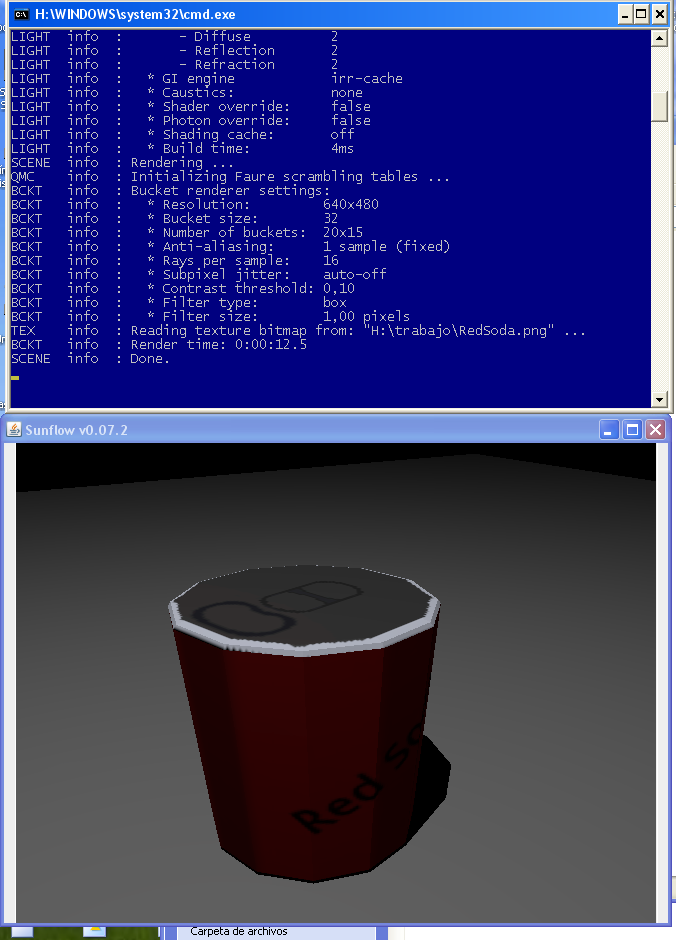676x940 pixels.
Task: Click the 'Shader override: false' line
Action: click(x=191, y=107)
